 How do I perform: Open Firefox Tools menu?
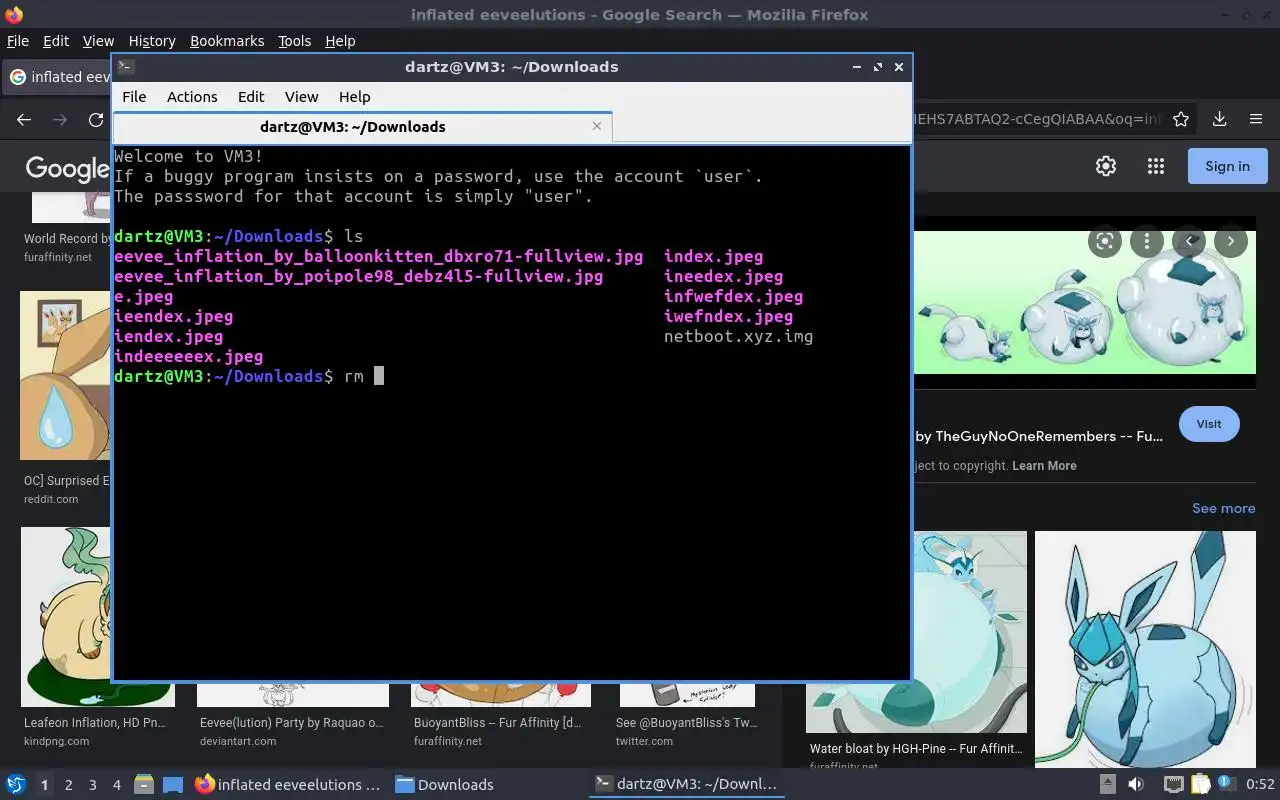pyautogui.click(x=294, y=41)
